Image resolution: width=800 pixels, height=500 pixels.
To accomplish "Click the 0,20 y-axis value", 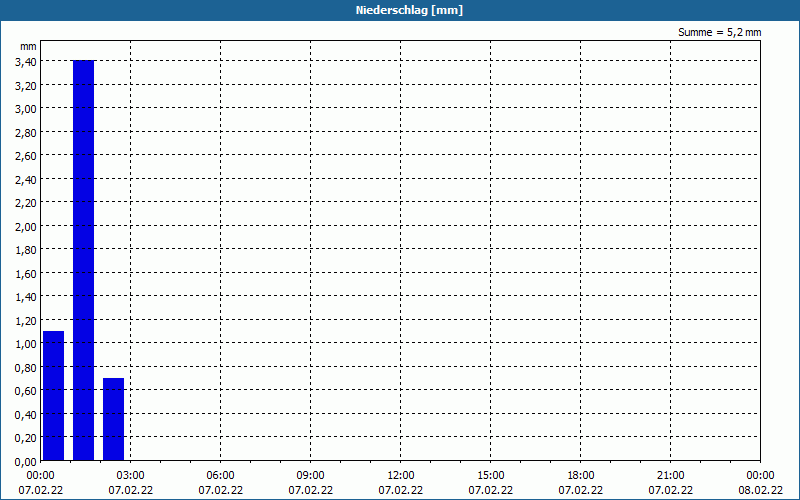I will tap(26, 439).
